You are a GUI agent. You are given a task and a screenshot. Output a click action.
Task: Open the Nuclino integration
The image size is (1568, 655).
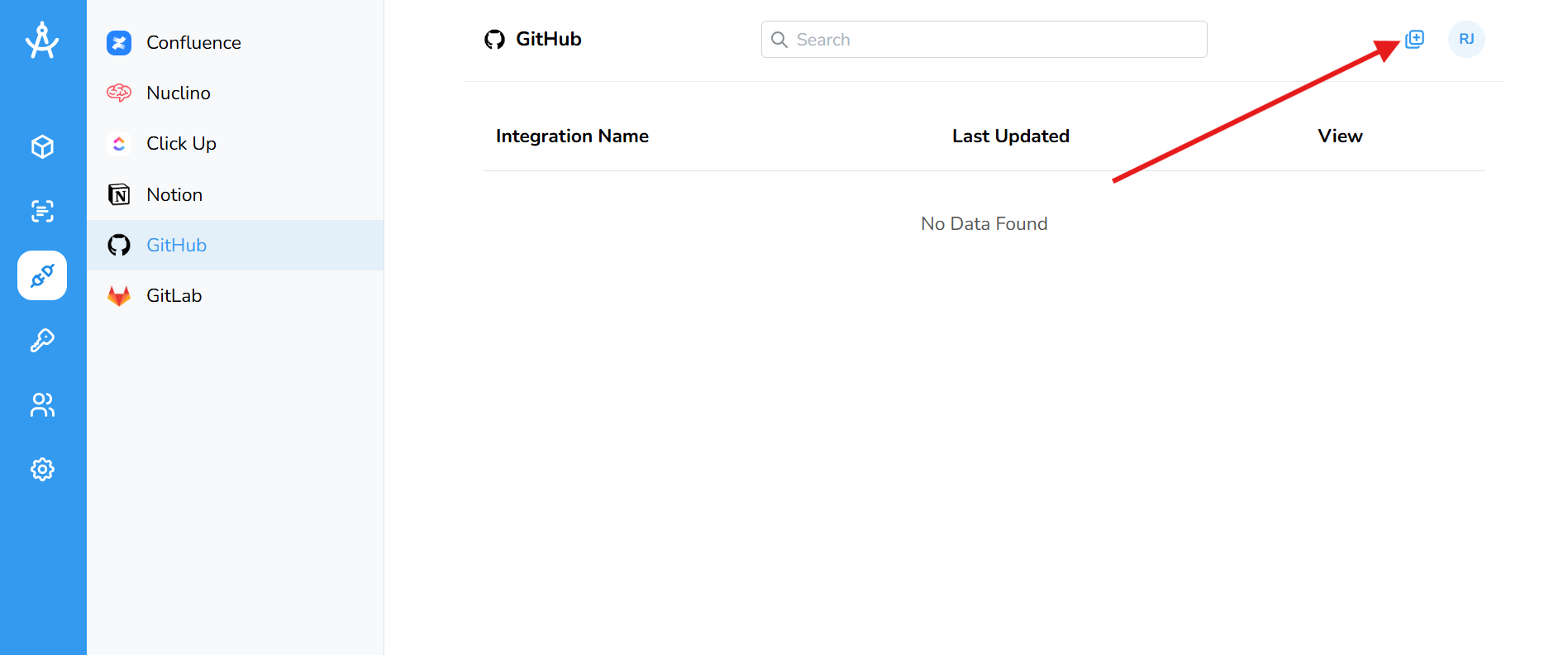pyautogui.click(x=179, y=93)
